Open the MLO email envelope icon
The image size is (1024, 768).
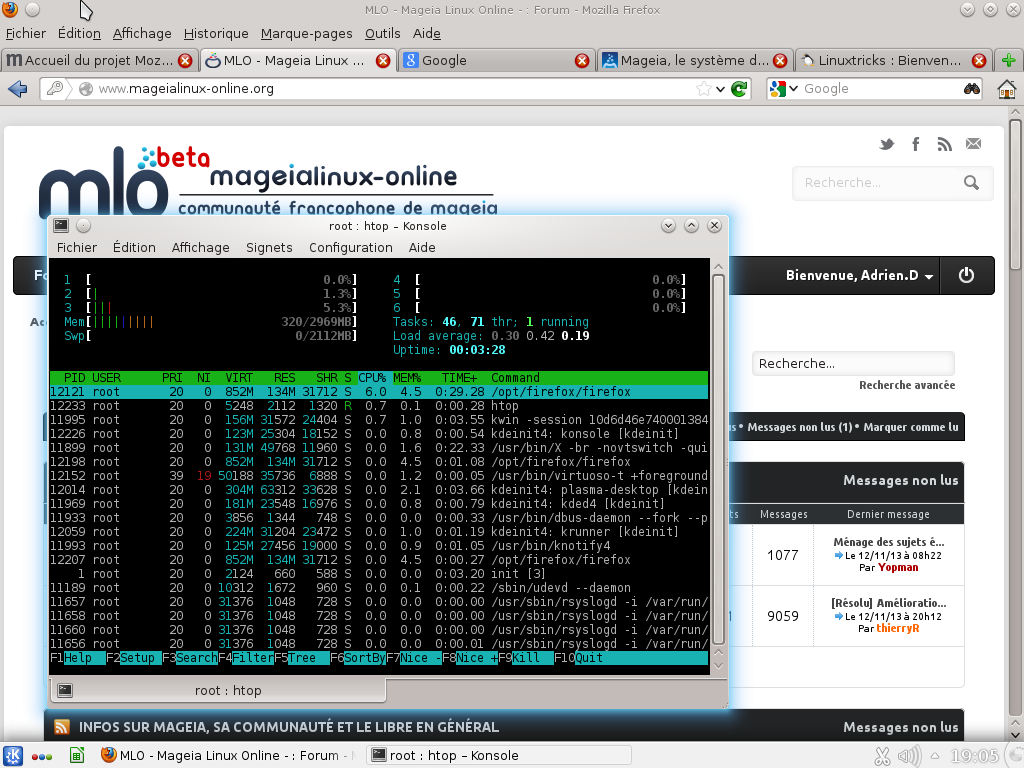click(973, 144)
